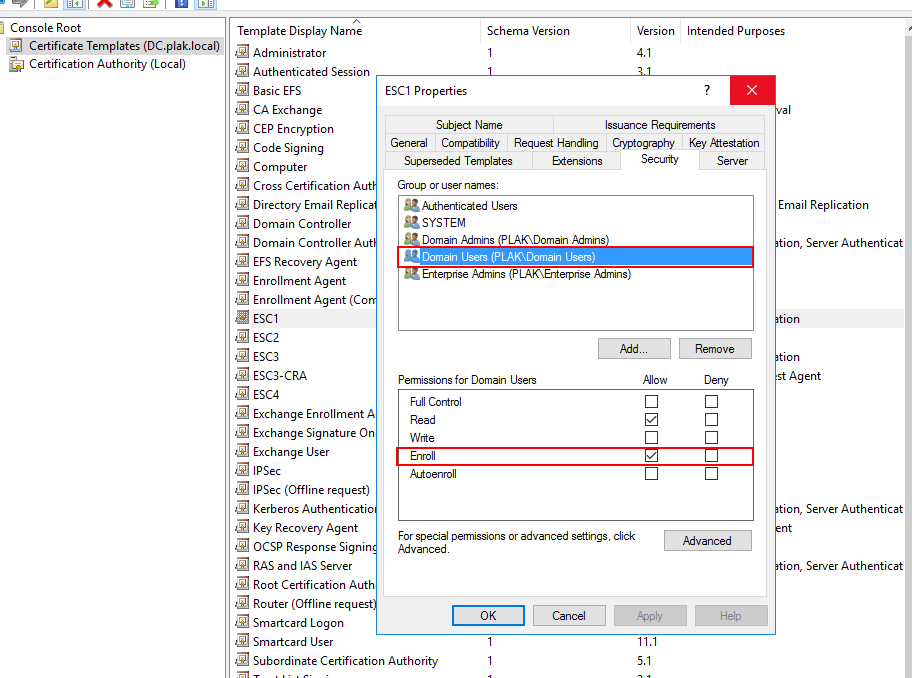Click the Smartcard Logon template icon

242,622
